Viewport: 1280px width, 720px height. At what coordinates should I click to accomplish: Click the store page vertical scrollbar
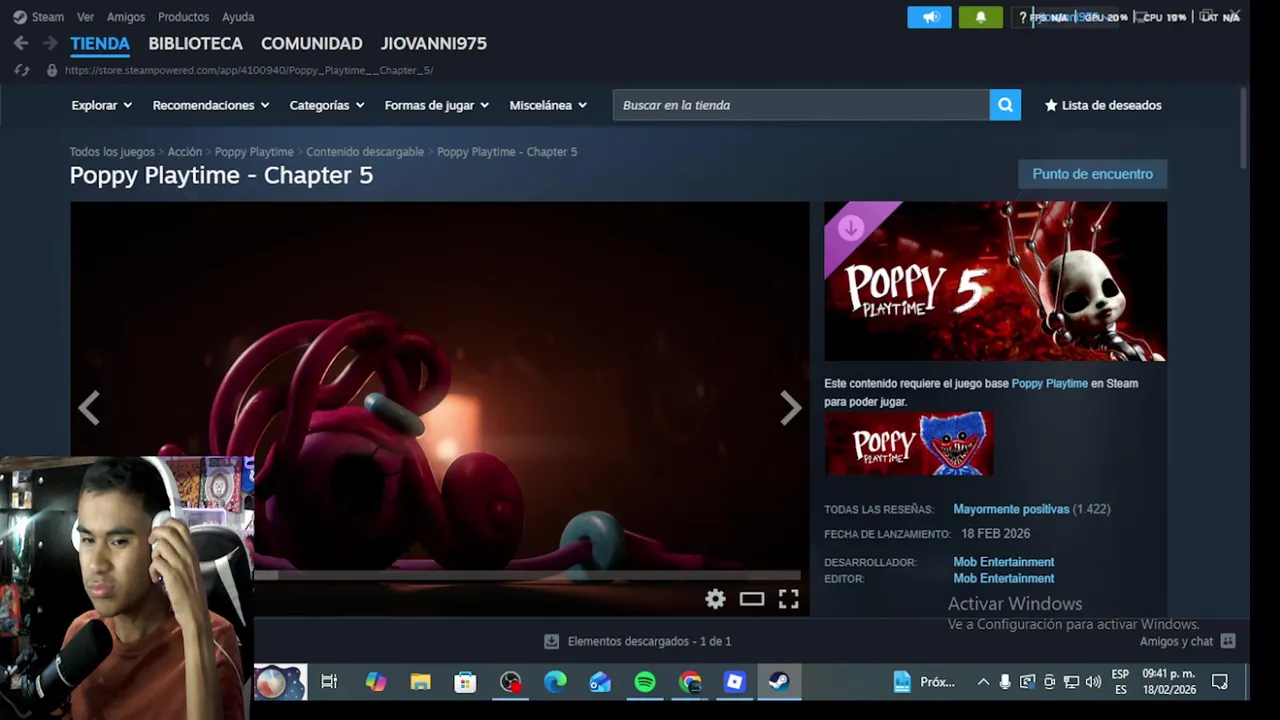click(1243, 128)
